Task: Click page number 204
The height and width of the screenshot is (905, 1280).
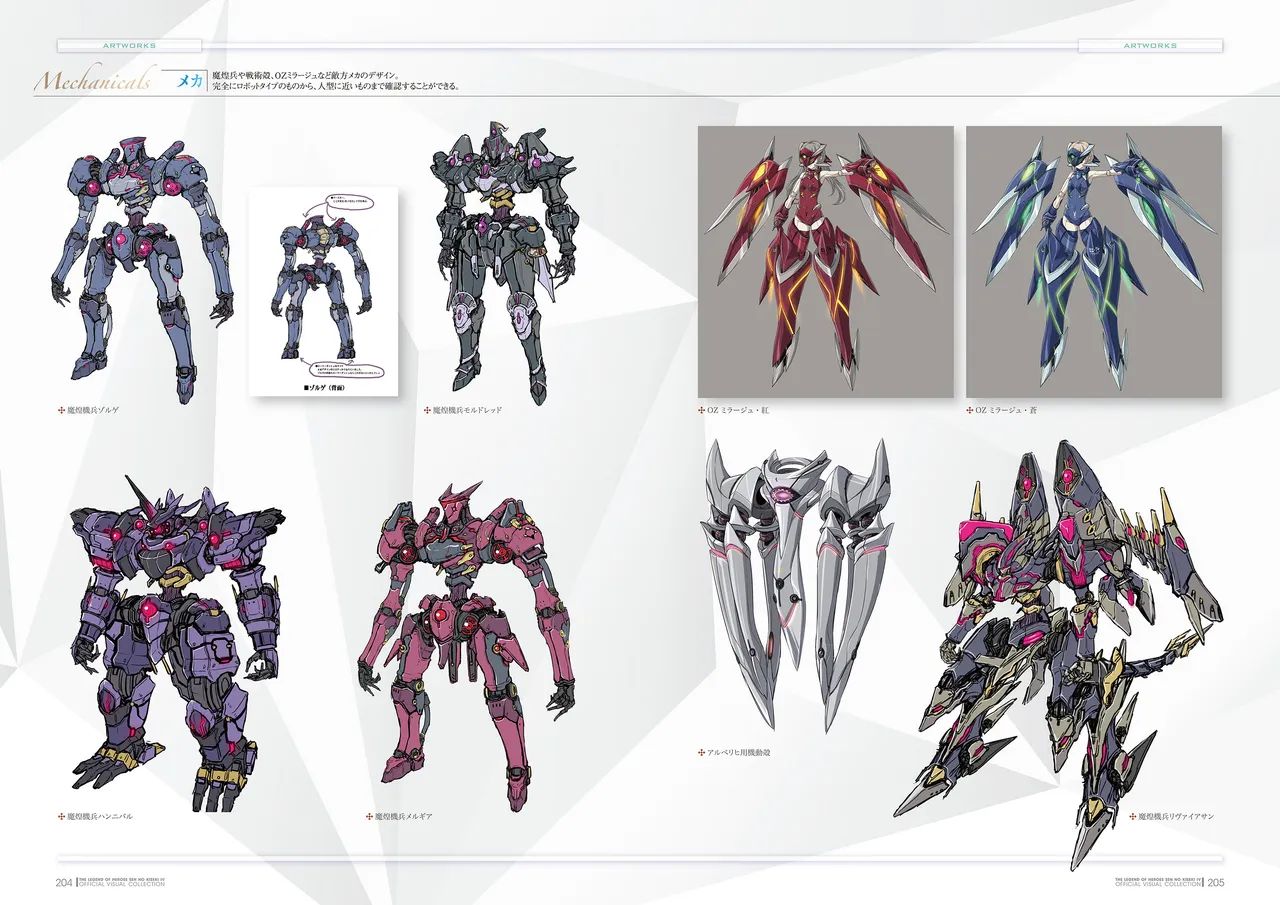Action: point(65,882)
